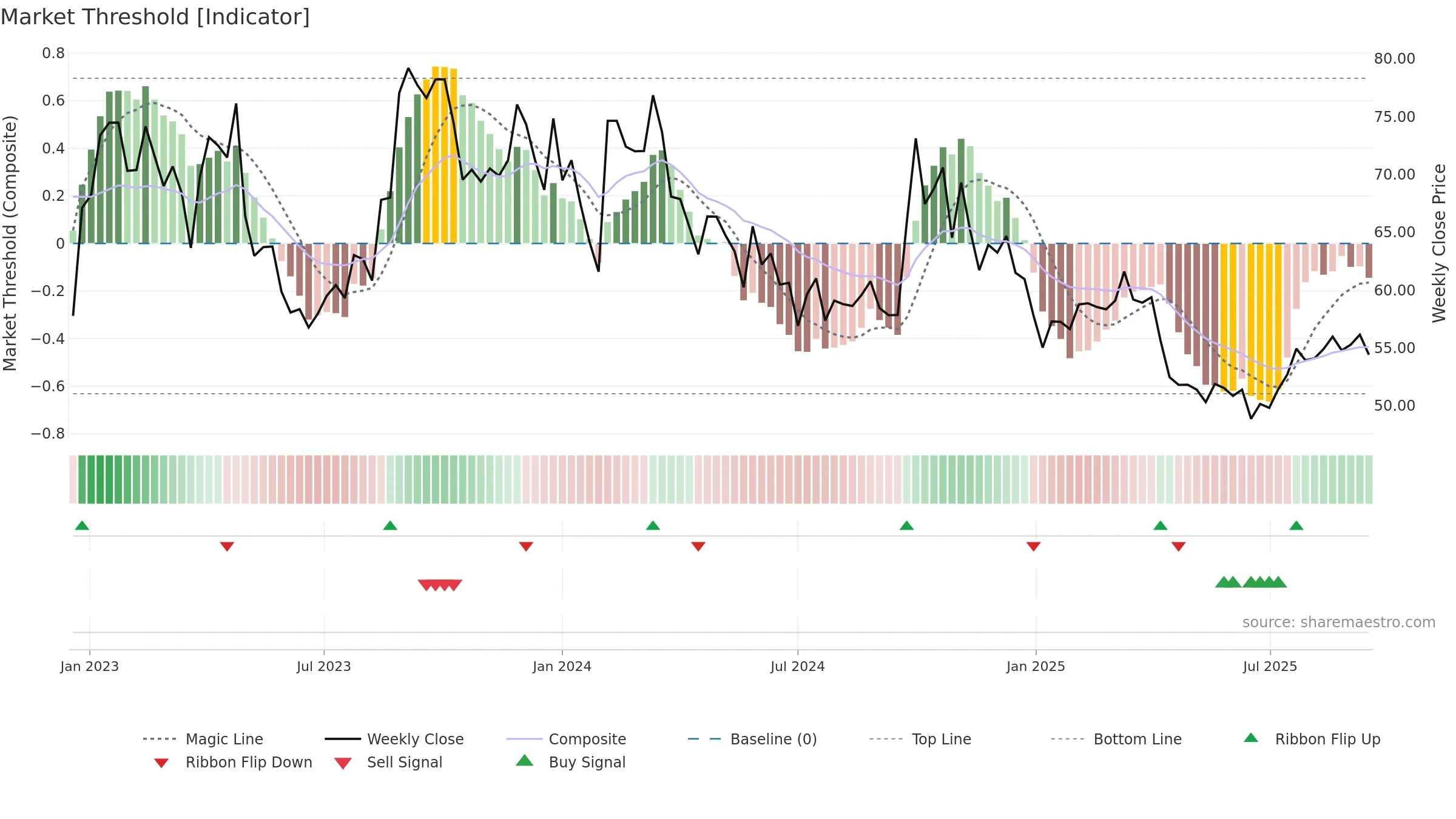
Task: Click the −0.8 left axis value
Action: [x=48, y=434]
